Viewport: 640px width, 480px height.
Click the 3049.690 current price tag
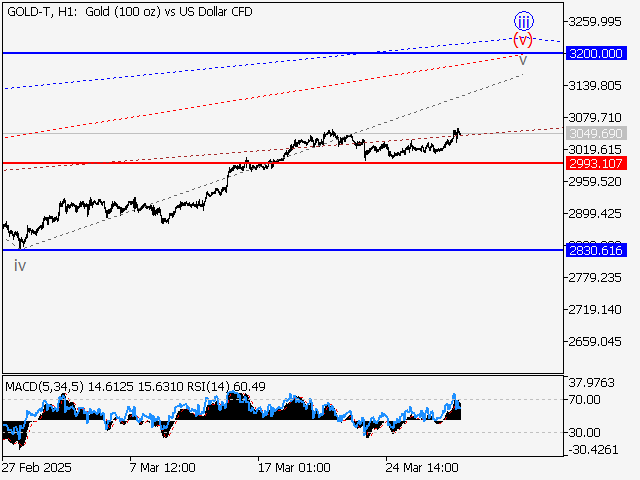[595, 133]
